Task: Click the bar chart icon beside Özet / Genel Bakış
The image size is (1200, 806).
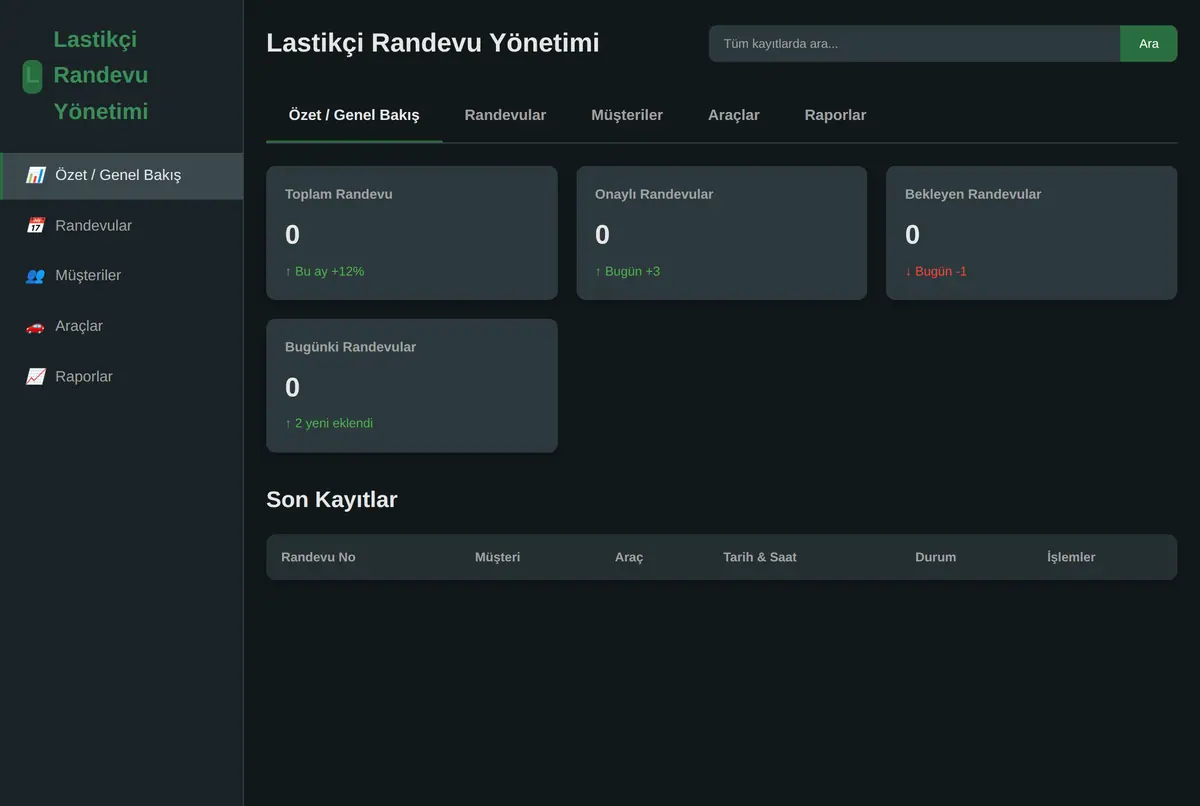Action: (x=36, y=175)
